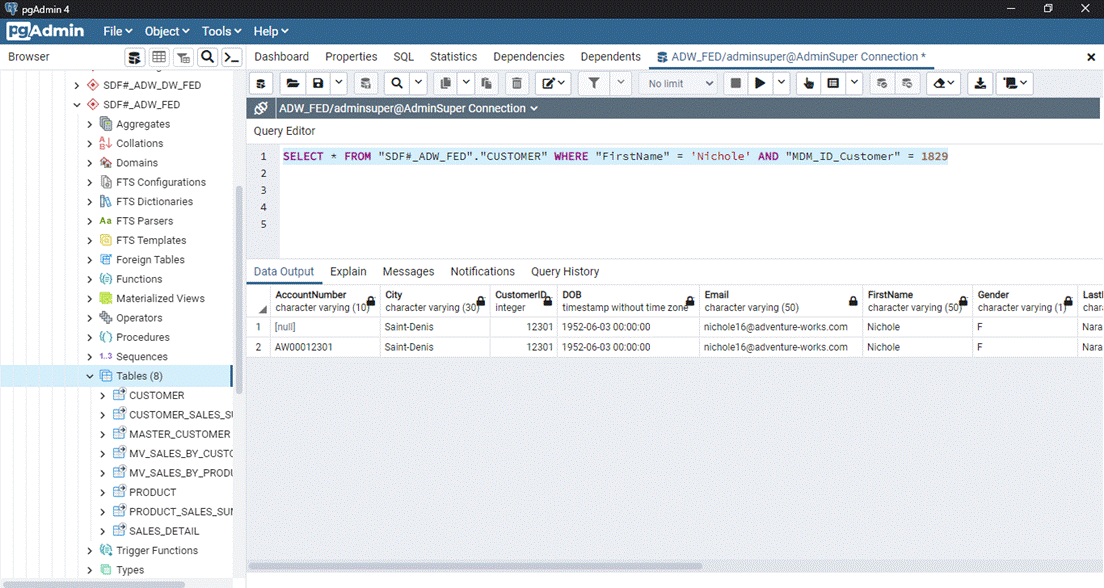Viewport: 1104px width, 588px height.
Task: Click the Delete rows trash icon
Action: point(517,84)
